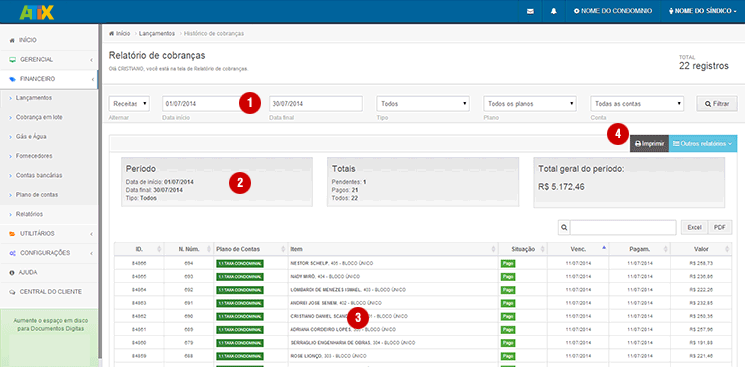Click ROSE LIONÇO row item
Screen dimensions: 745x367
[328, 356]
